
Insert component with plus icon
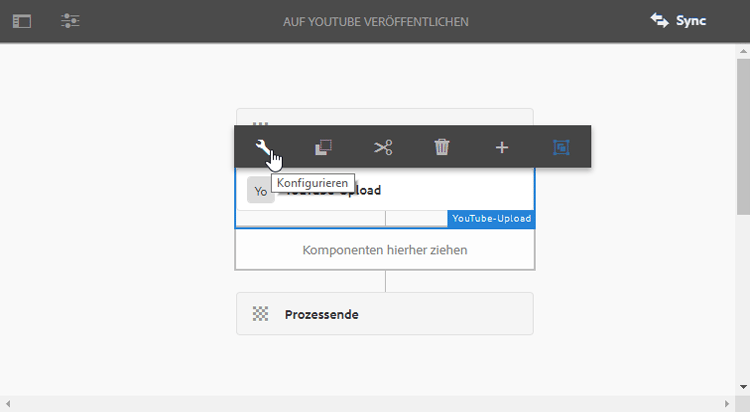[502, 147]
